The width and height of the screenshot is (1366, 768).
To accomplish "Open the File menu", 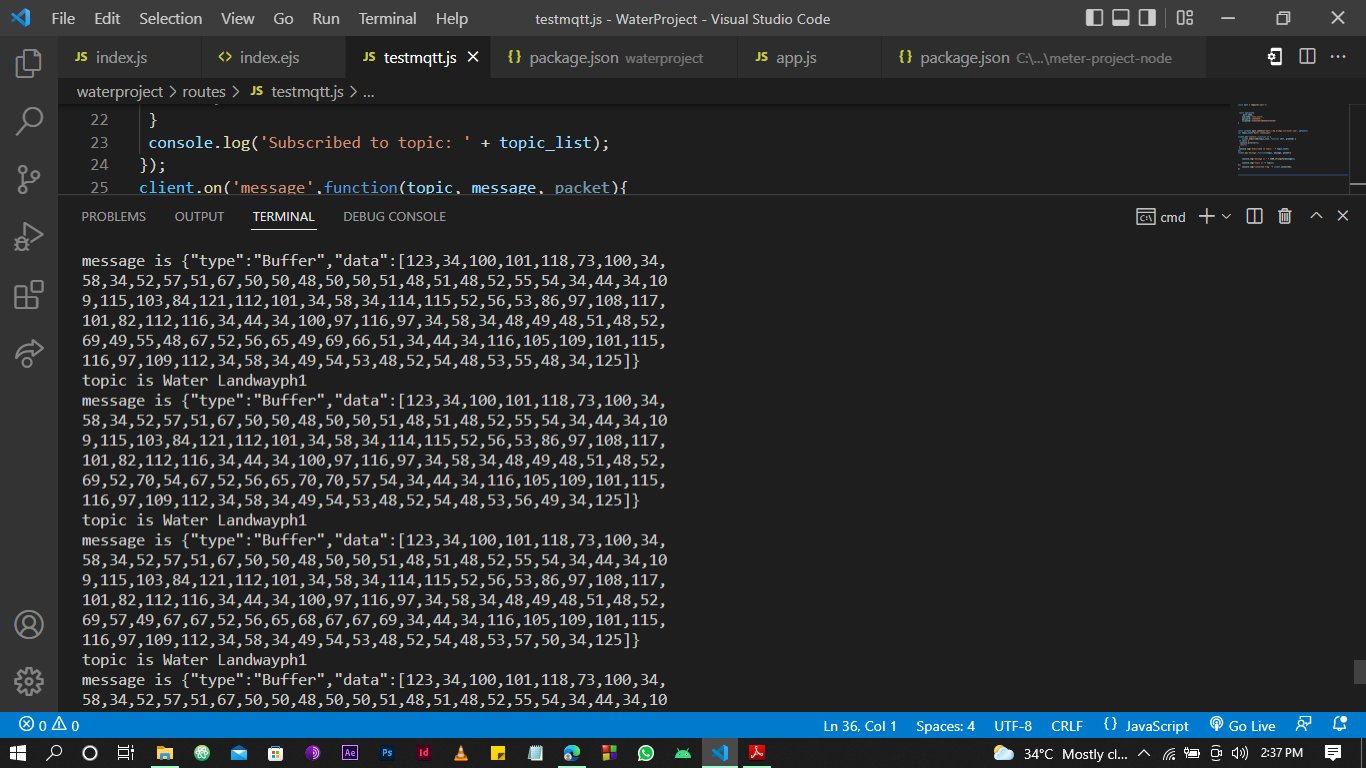I will [63, 18].
